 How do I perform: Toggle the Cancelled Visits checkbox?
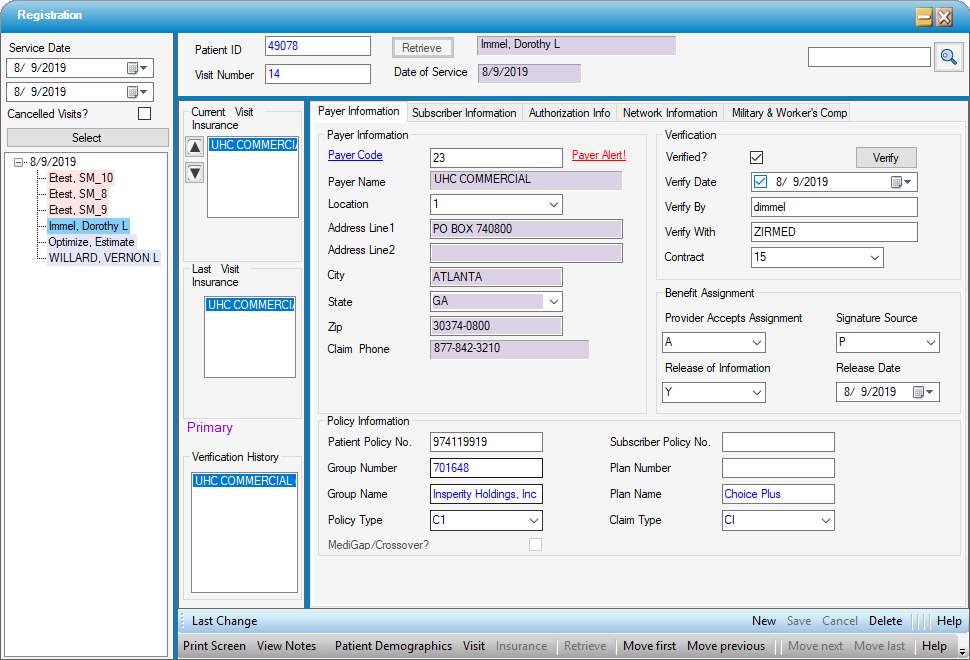[145, 114]
